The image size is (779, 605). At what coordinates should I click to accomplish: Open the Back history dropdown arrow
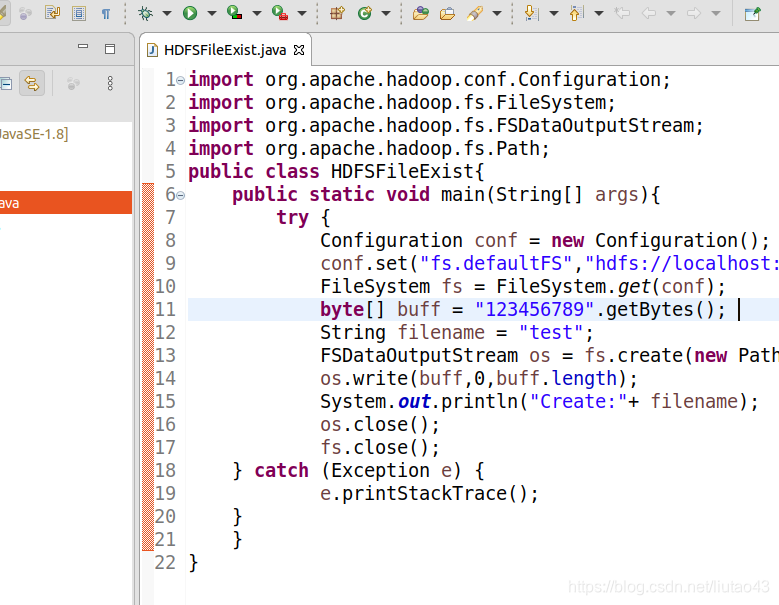[671, 13]
